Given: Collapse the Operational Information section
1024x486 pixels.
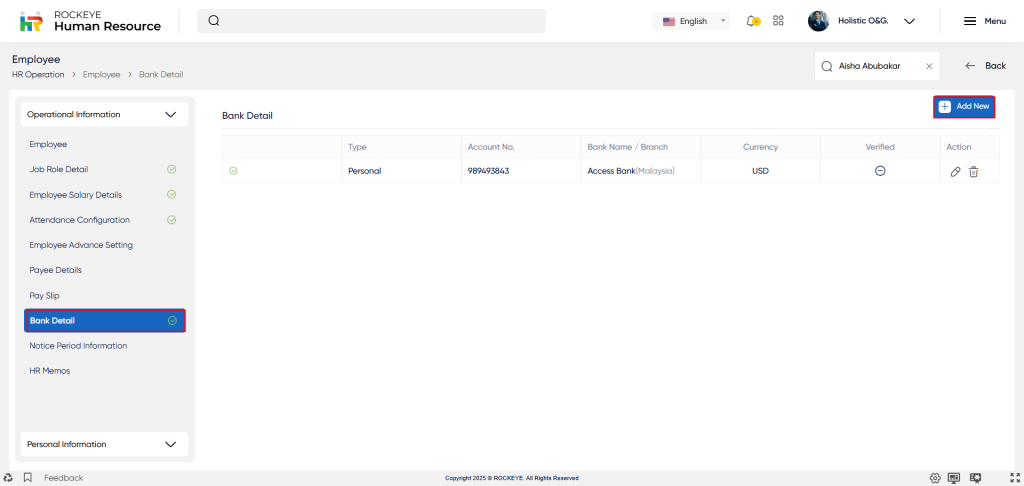Looking at the screenshot, I should click(x=104, y=114).
